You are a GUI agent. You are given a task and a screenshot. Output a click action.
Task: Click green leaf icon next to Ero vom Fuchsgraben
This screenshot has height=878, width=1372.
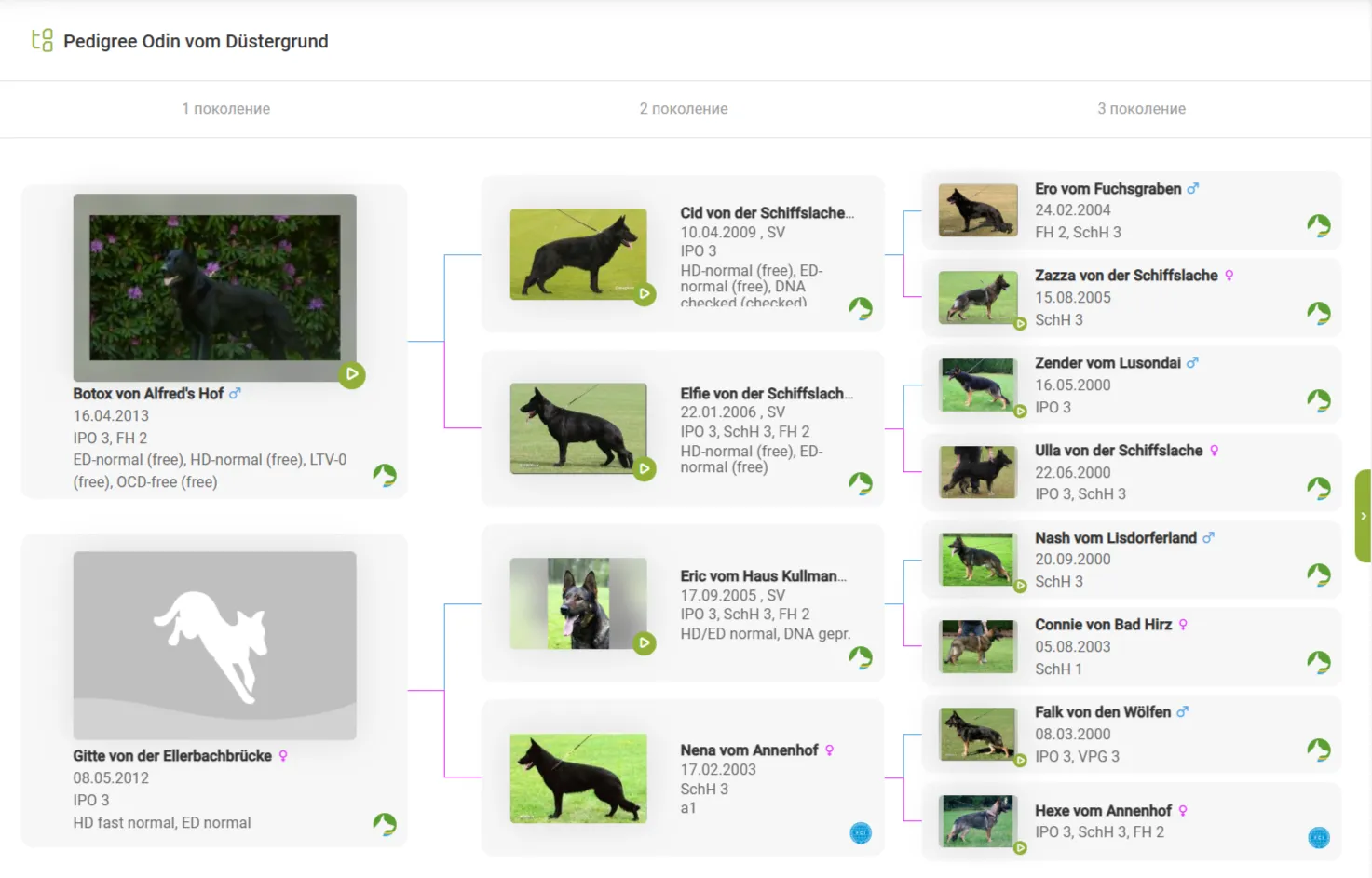click(x=1319, y=225)
